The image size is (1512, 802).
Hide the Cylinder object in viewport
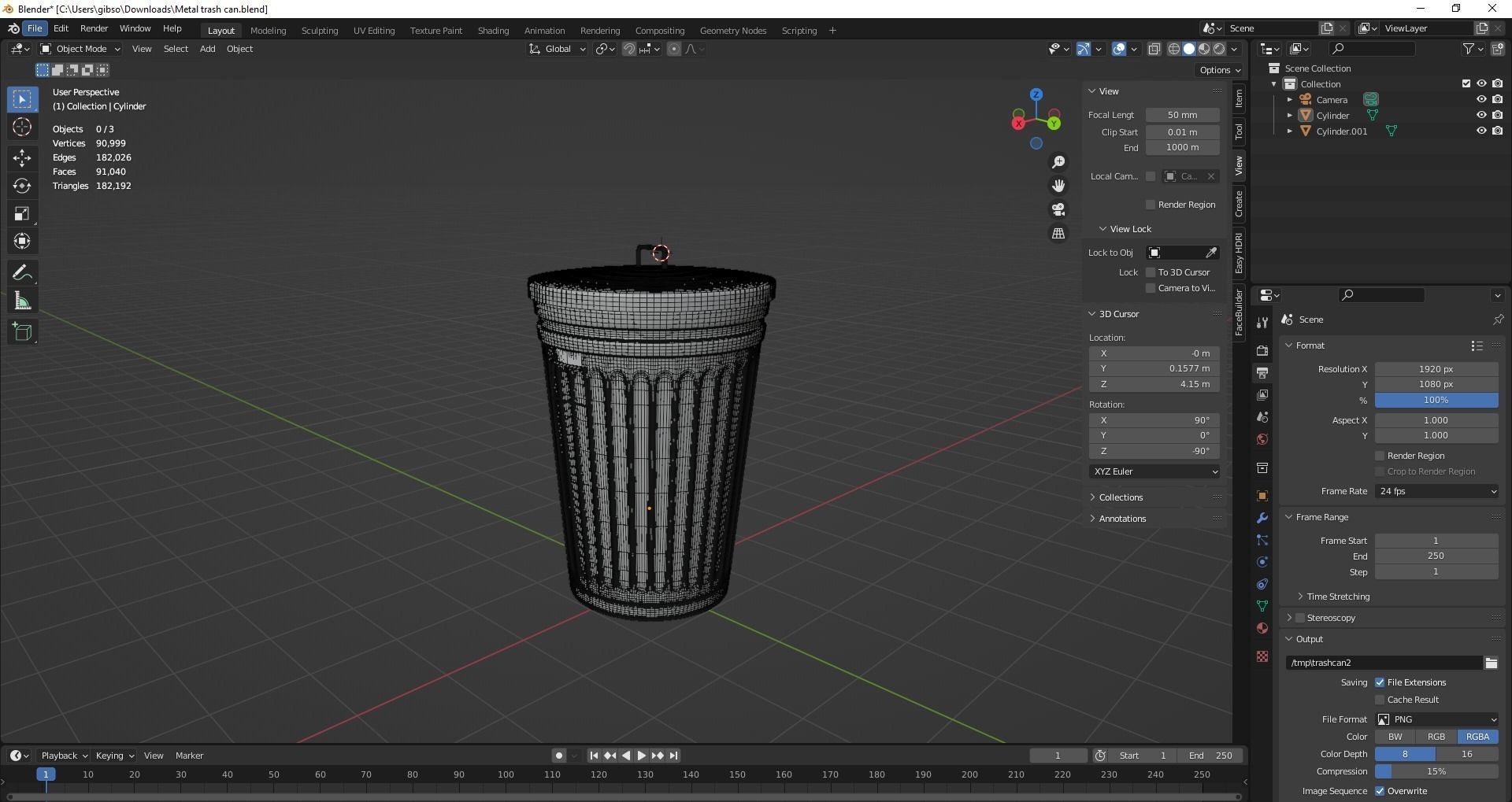(x=1482, y=115)
